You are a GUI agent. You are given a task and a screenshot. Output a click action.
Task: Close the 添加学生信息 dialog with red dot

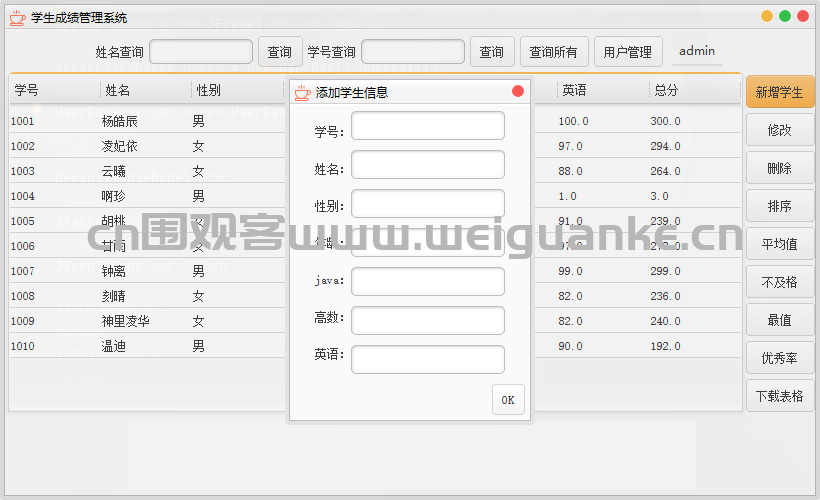point(518,92)
